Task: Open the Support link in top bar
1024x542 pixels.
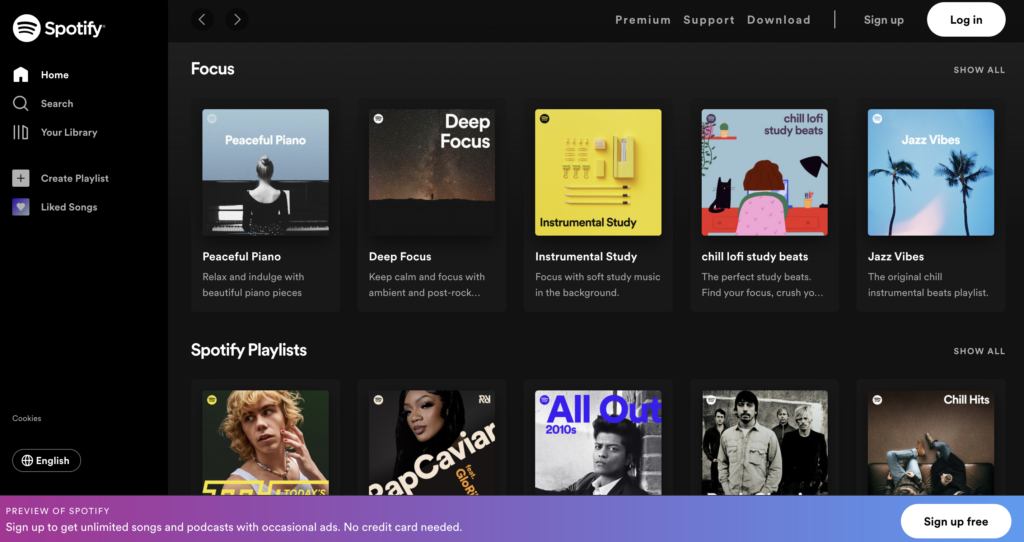Action: point(709,20)
